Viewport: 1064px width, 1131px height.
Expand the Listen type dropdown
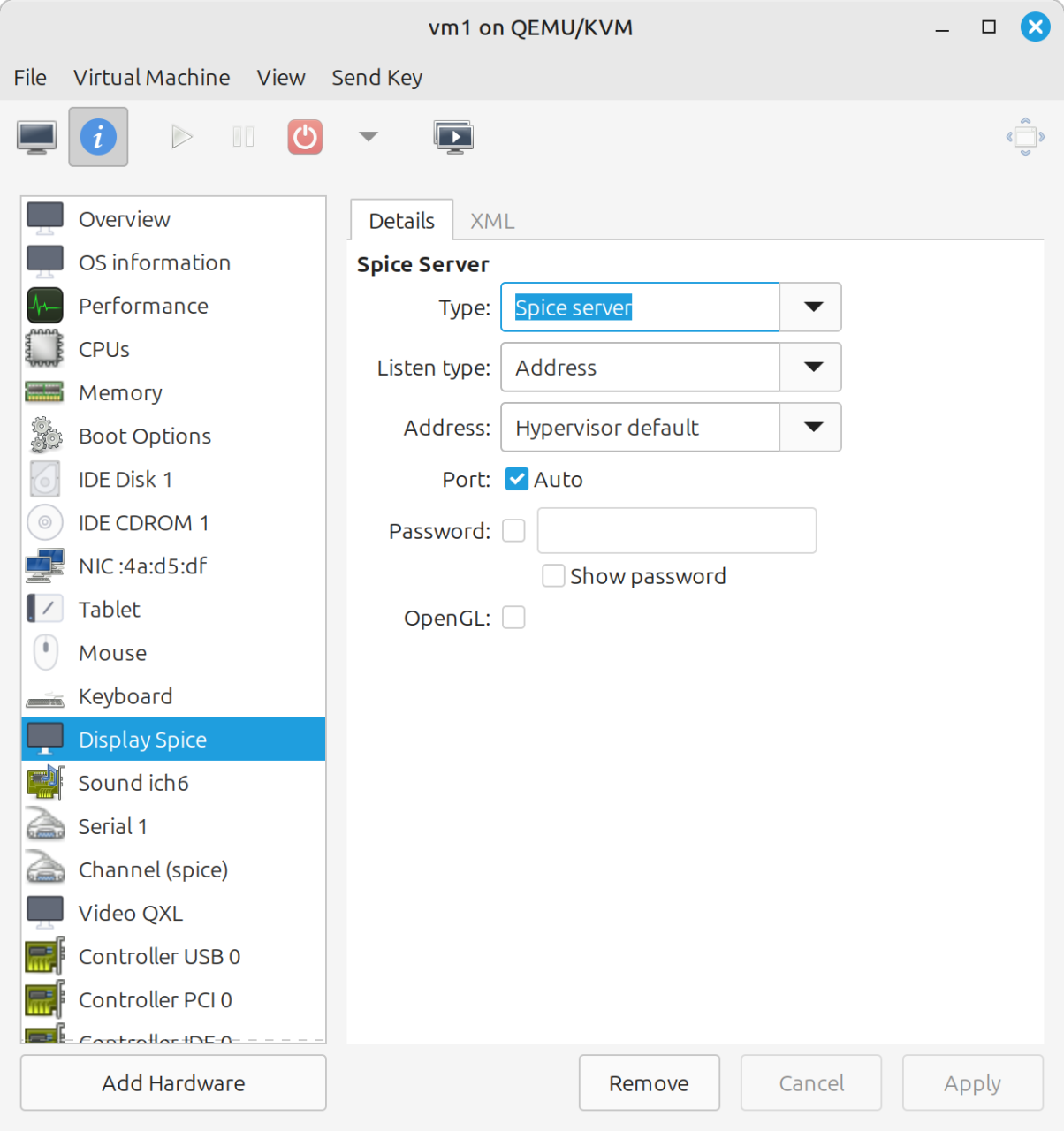point(812,368)
